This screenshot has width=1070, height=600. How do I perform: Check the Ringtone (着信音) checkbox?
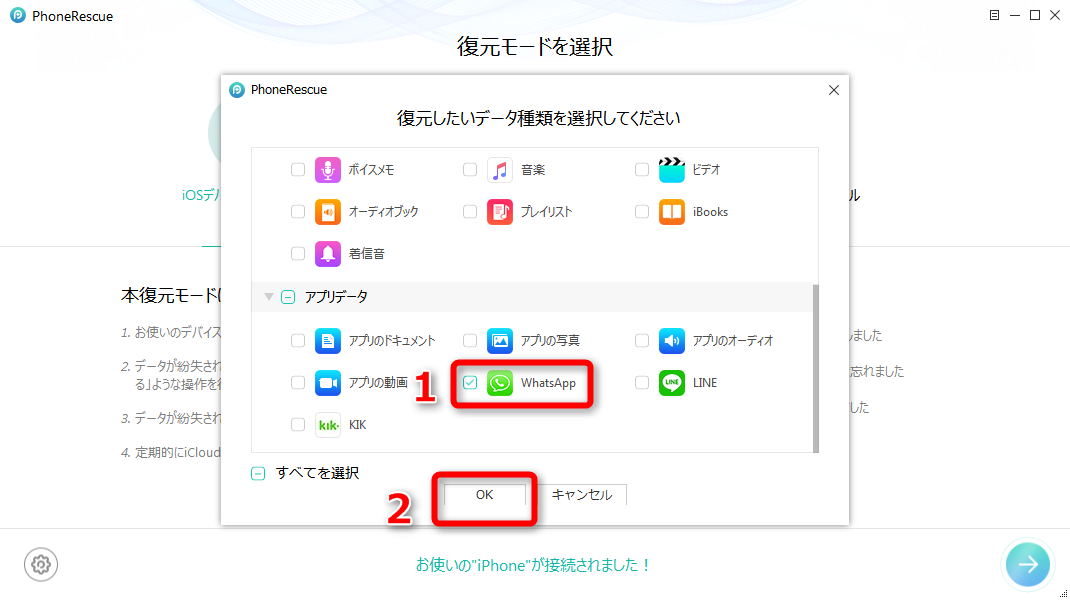coord(298,254)
